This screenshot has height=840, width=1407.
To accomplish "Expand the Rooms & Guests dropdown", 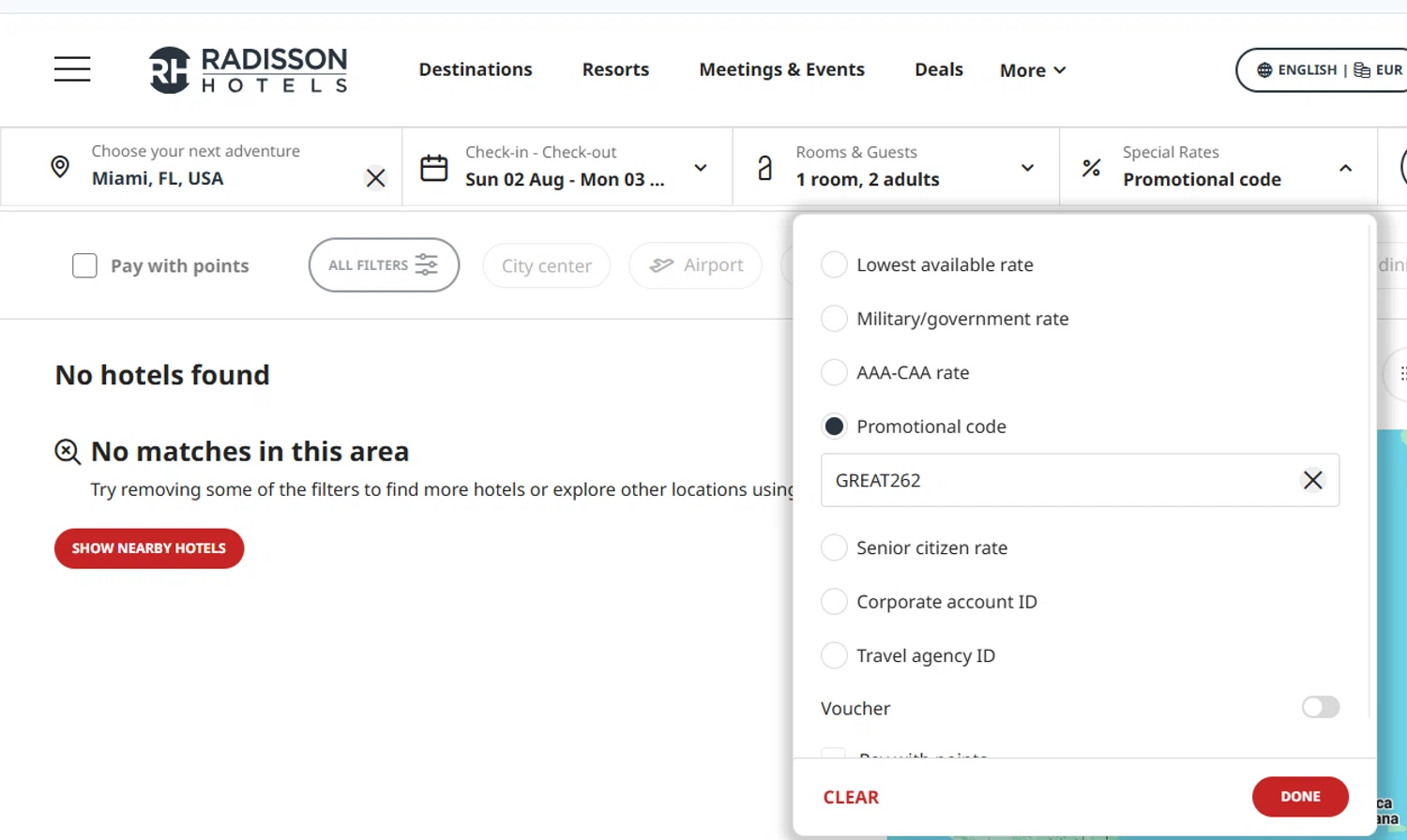I will click(x=1027, y=168).
